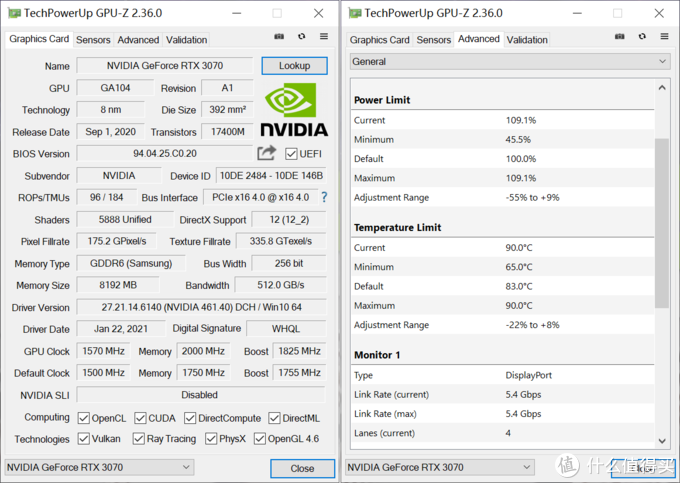Click GPU-Z app icon in left title bar
The image size is (680, 483).
pyautogui.click(x=14, y=13)
